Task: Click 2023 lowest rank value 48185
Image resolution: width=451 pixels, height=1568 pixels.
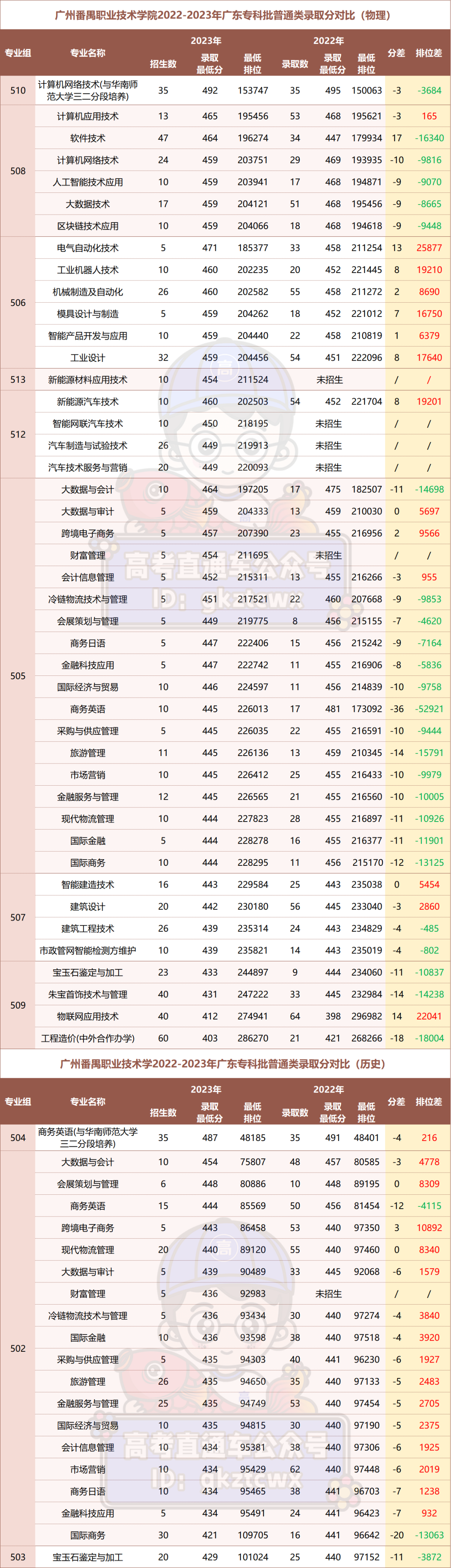Action: [253, 1138]
